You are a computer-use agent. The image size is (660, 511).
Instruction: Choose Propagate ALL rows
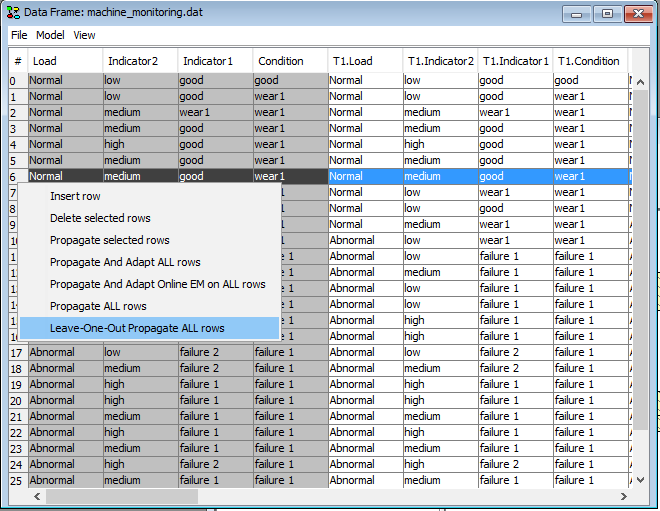pyautogui.click(x=149, y=306)
